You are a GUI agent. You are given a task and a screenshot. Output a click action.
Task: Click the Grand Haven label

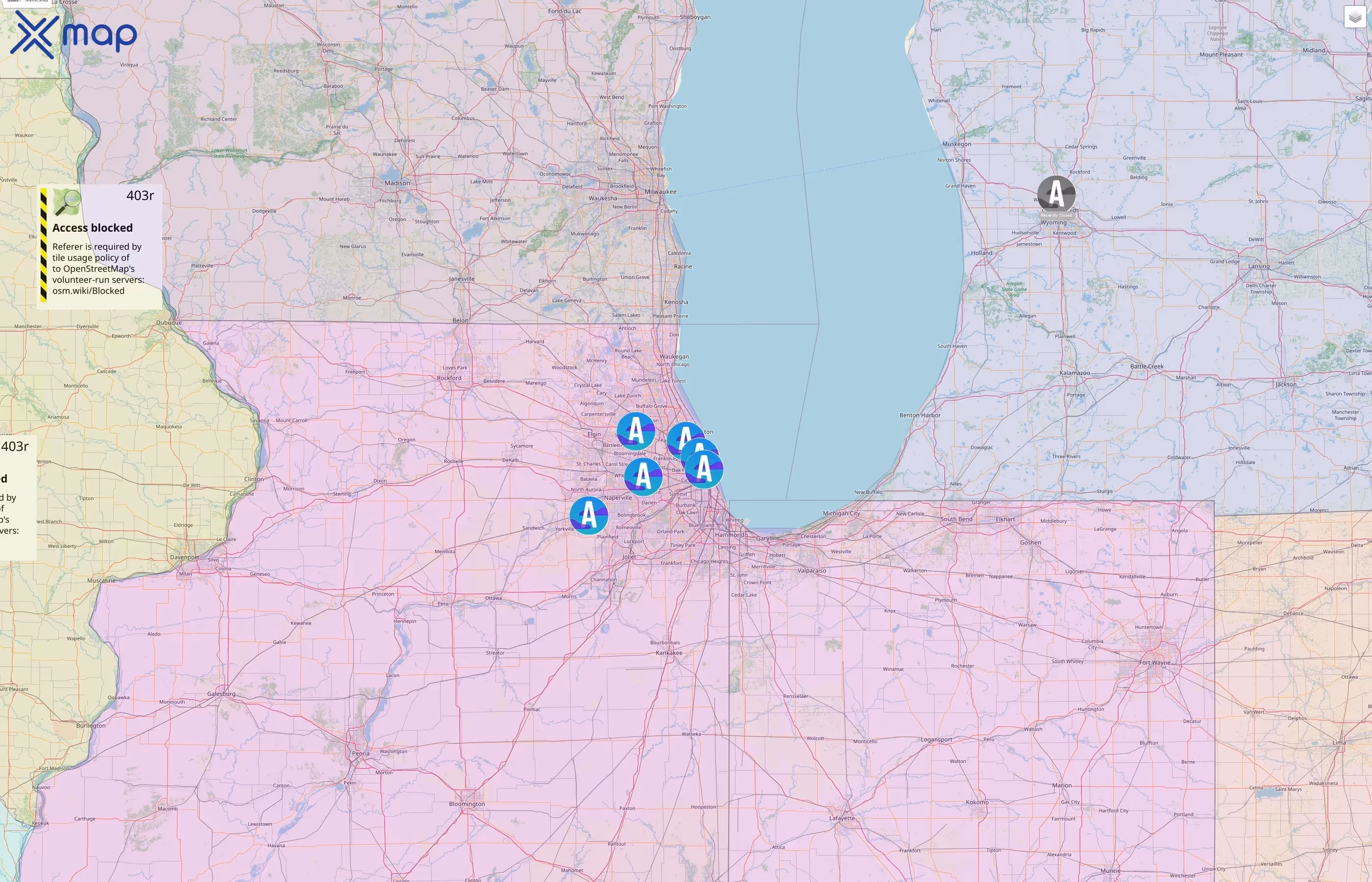point(960,186)
